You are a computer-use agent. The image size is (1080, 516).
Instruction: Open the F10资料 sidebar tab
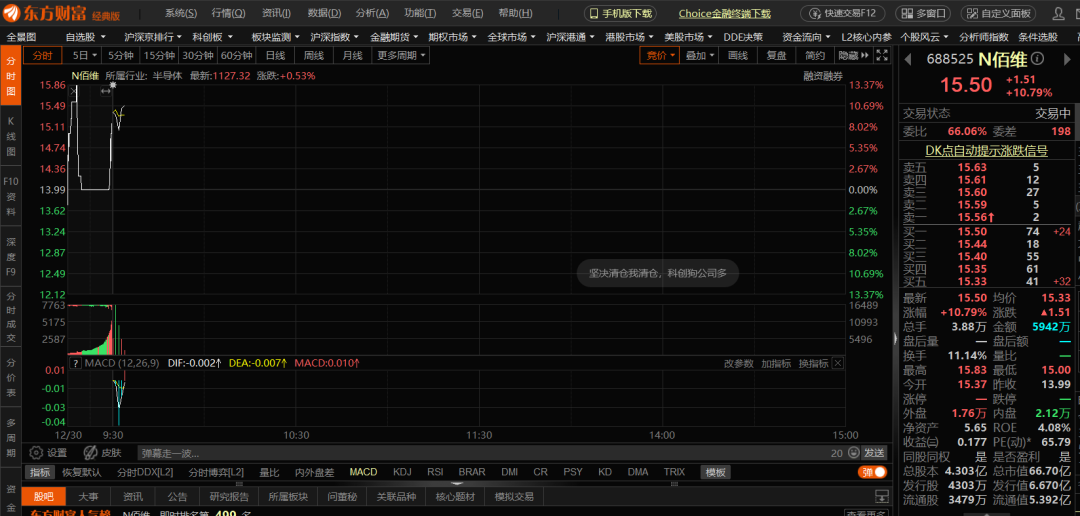(x=10, y=196)
